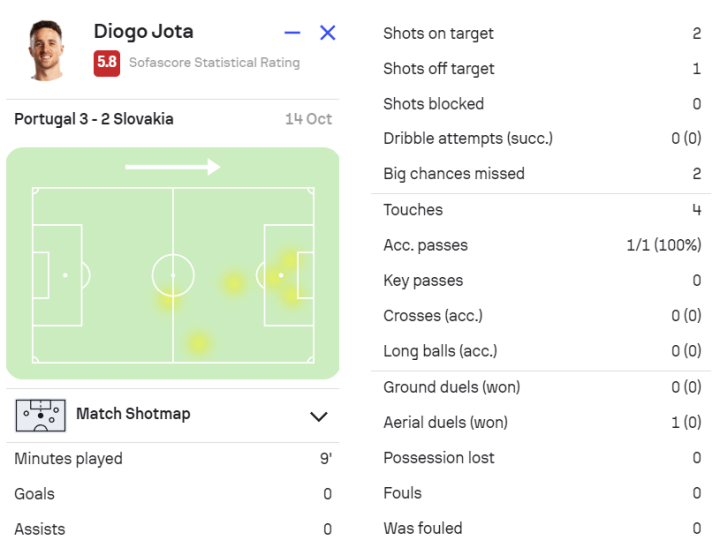Close the Diogo Jota statistics popup
The height and width of the screenshot is (555, 720).
(x=327, y=33)
